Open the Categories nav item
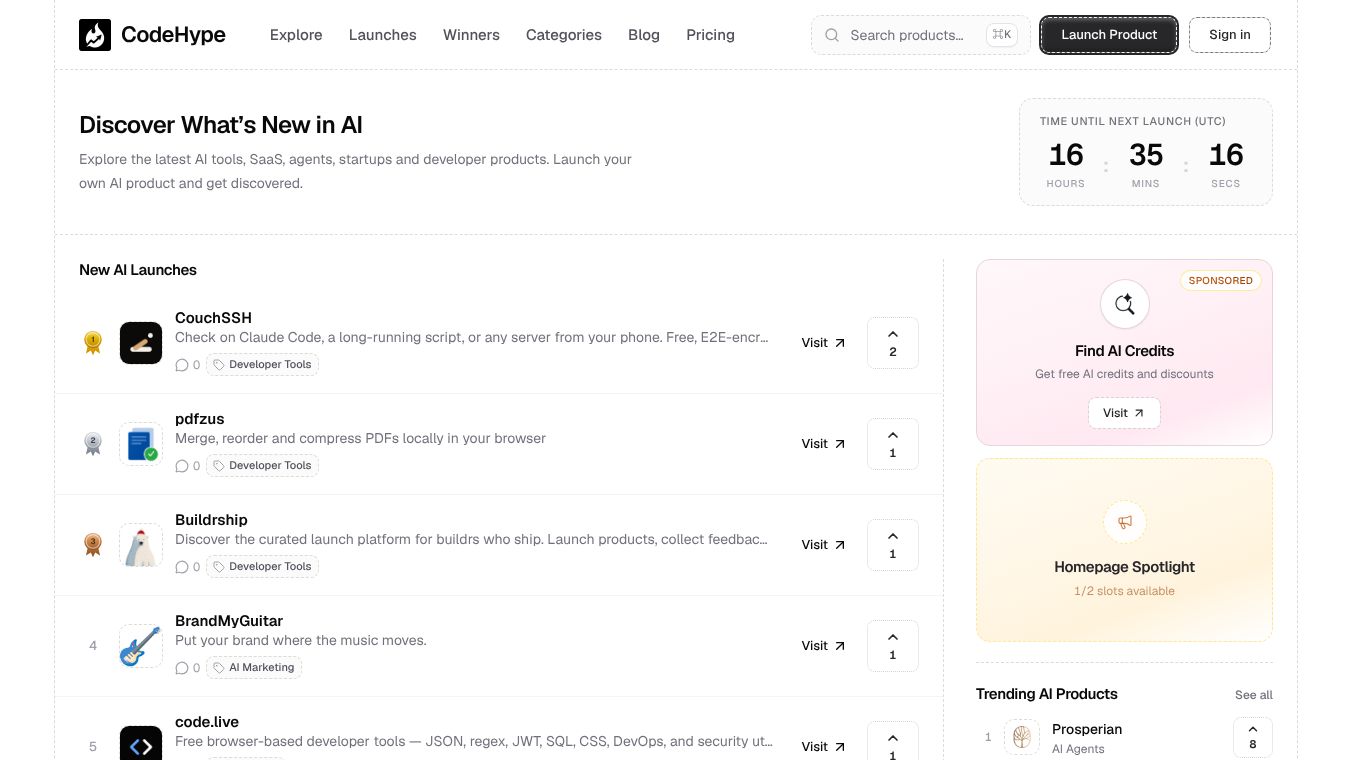 click(564, 35)
